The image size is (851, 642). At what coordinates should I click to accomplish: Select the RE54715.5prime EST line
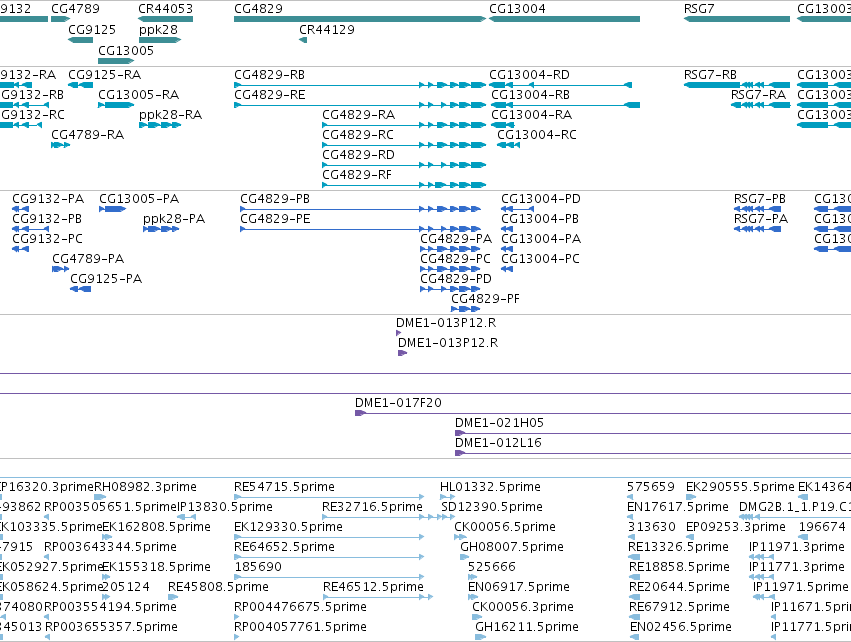(329, 497)
